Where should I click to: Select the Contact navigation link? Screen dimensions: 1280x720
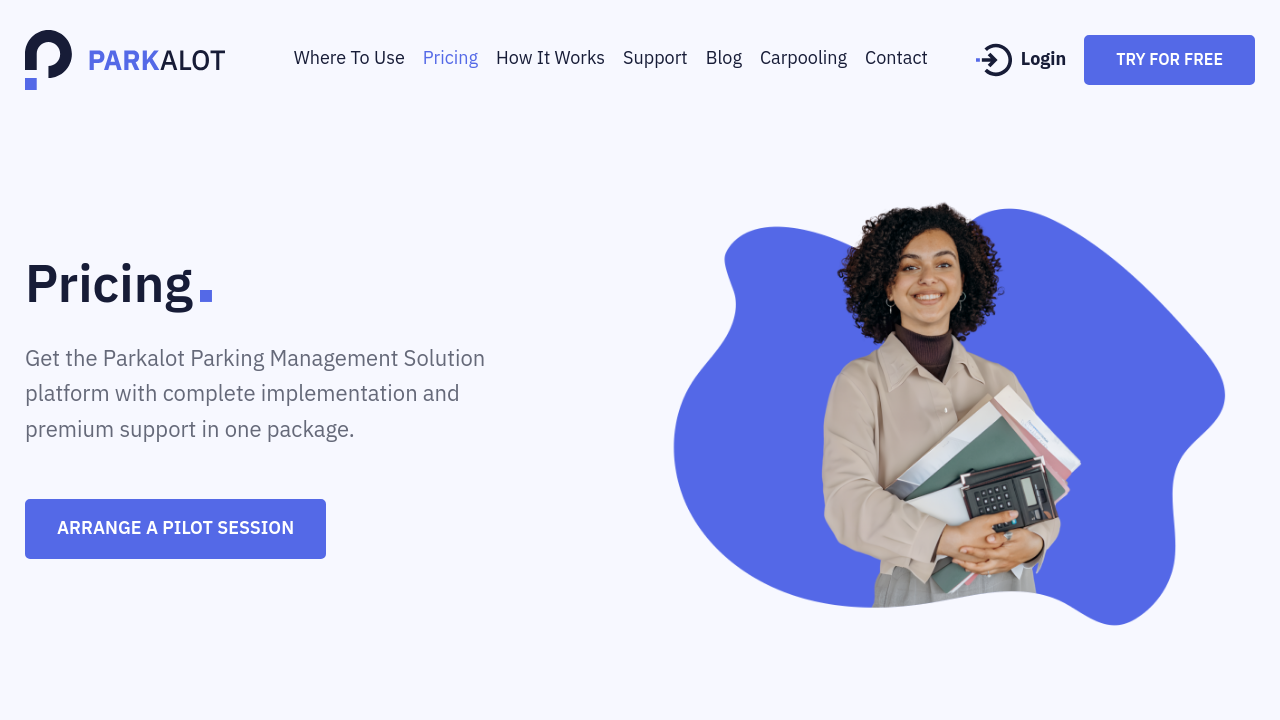(896, 58)
